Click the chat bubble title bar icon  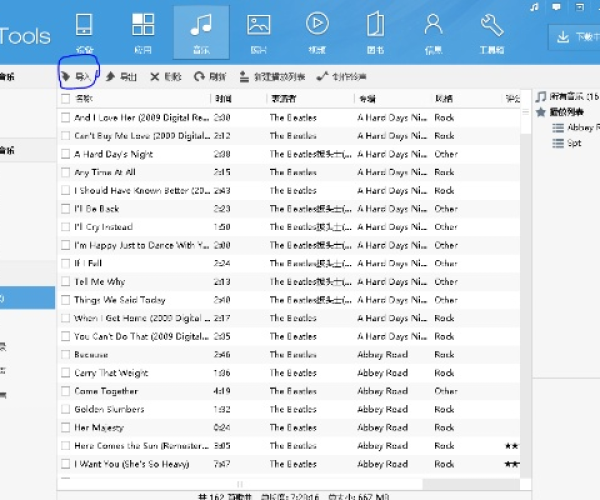click(x=556, y=7)
